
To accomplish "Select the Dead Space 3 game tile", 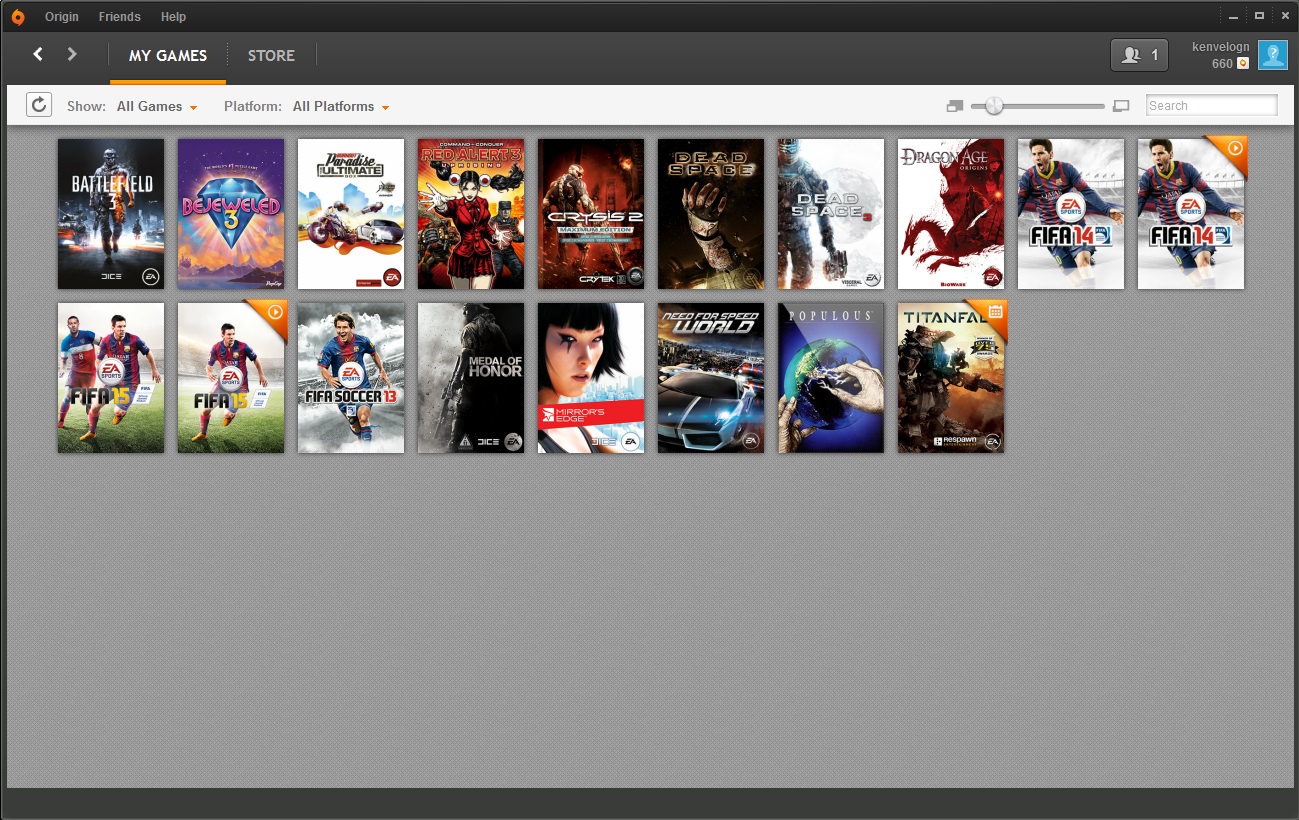I will coord(831,214).
